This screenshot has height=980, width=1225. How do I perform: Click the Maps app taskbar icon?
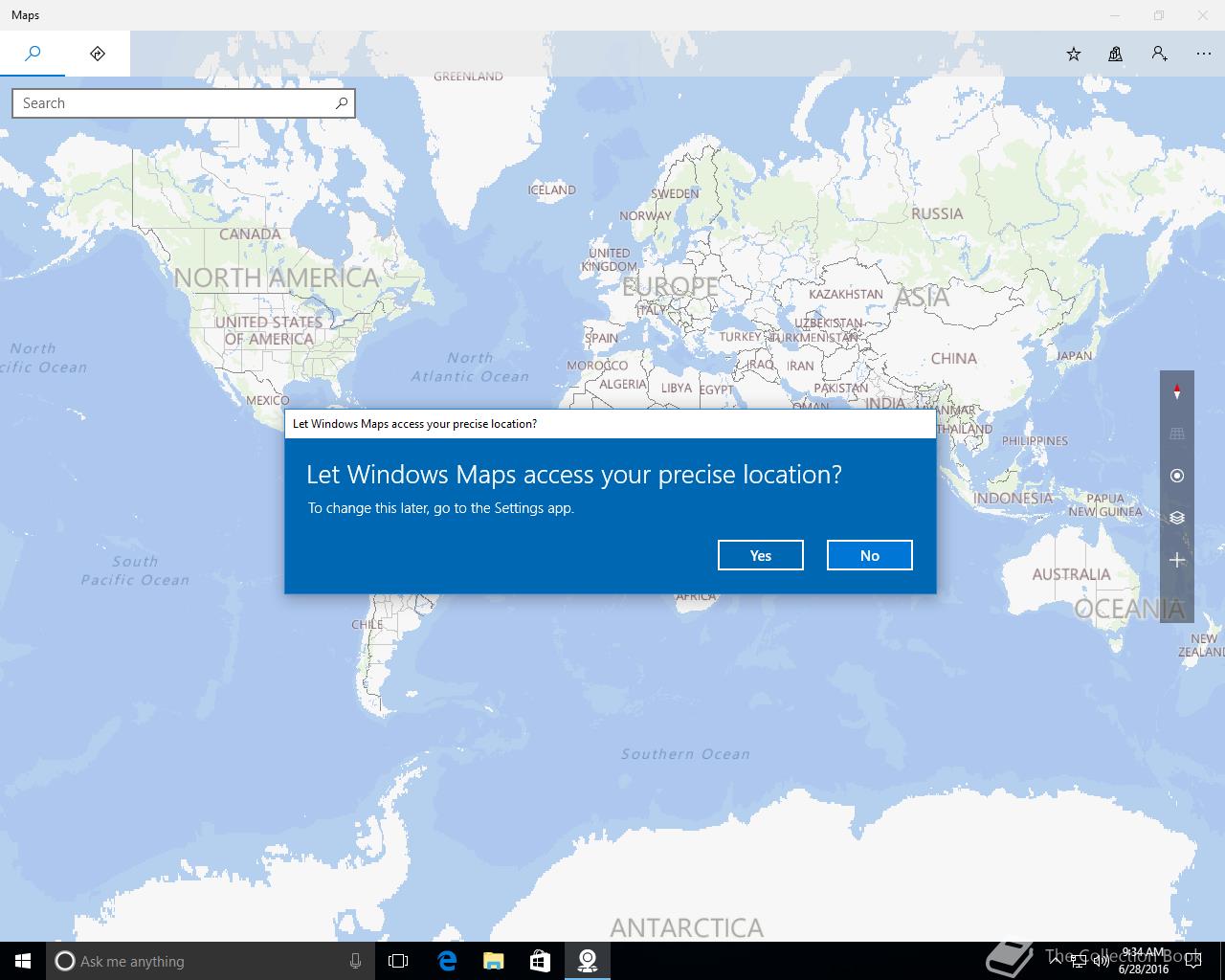[588, 961]
